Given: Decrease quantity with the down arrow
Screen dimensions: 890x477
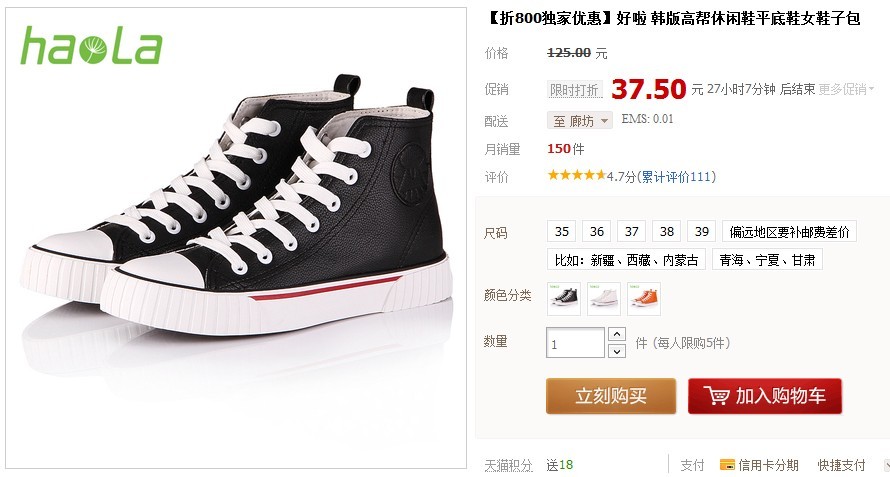Looking at the screenshot, I should pos(617,351).
